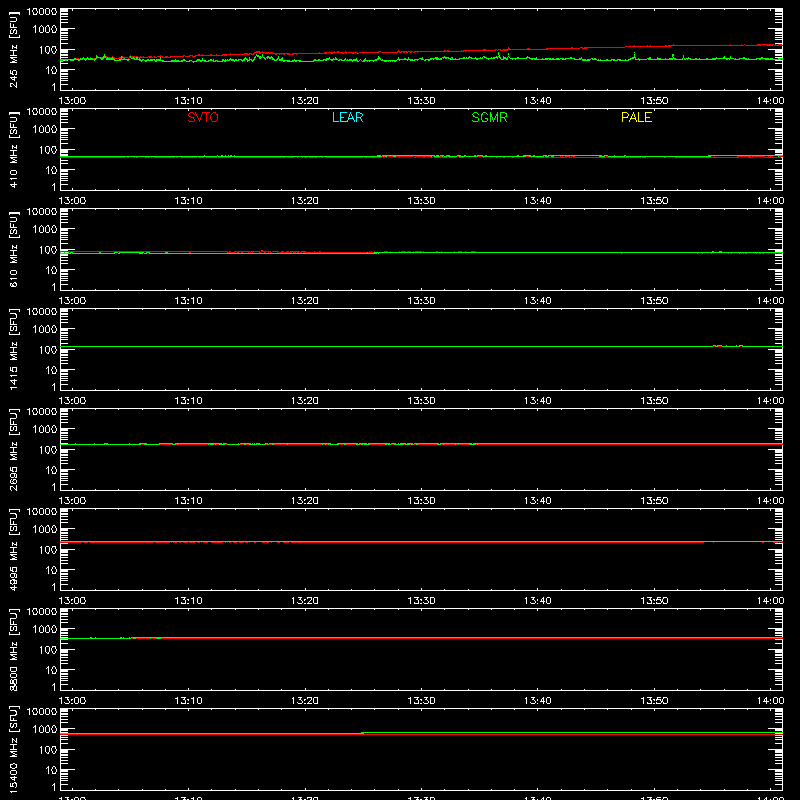
Task: Click the 10000 tick value on 245 MHz axis
Action: click(x=42, y=11)
